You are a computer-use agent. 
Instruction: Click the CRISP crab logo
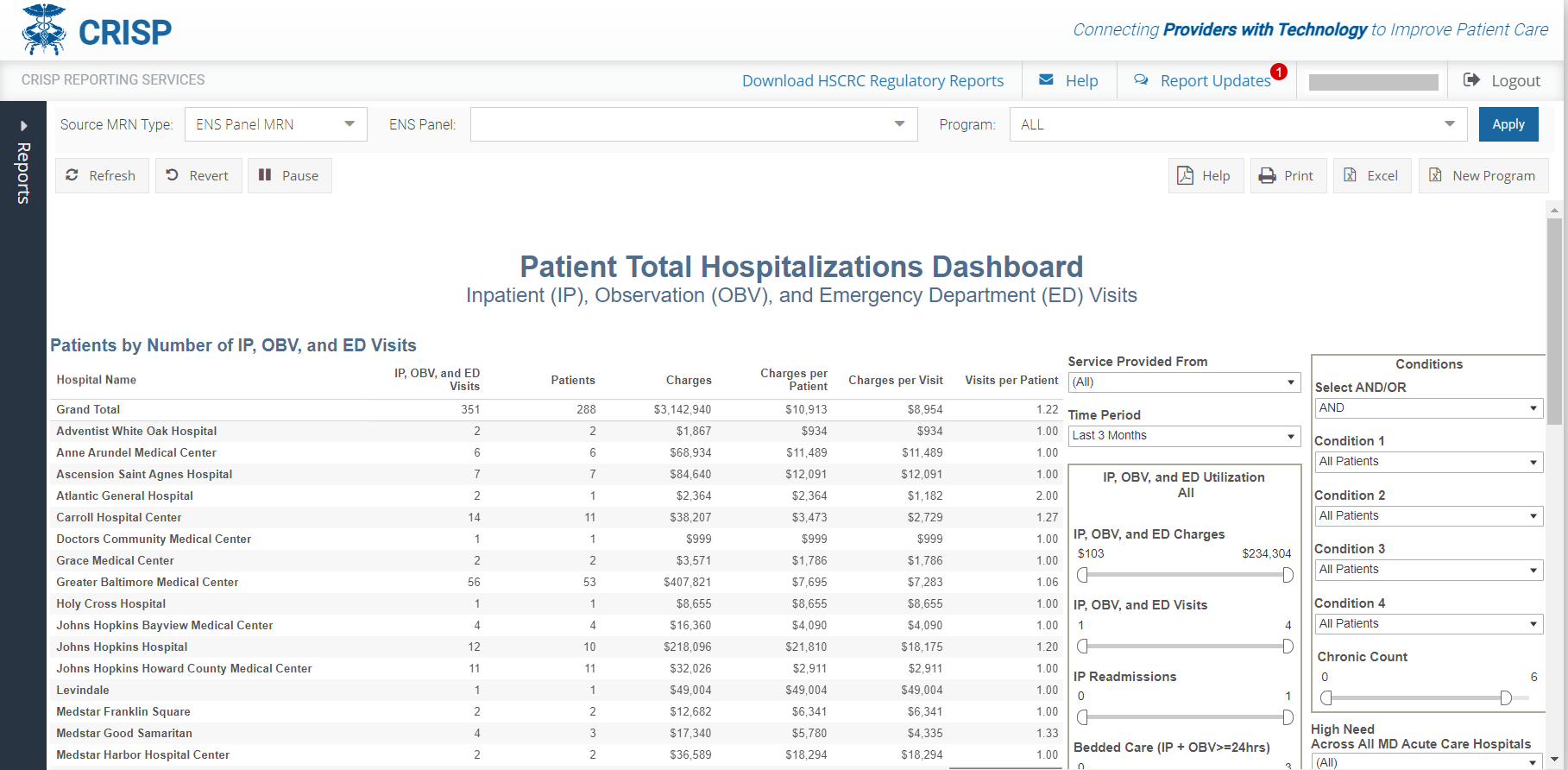(x=44, y=29)
